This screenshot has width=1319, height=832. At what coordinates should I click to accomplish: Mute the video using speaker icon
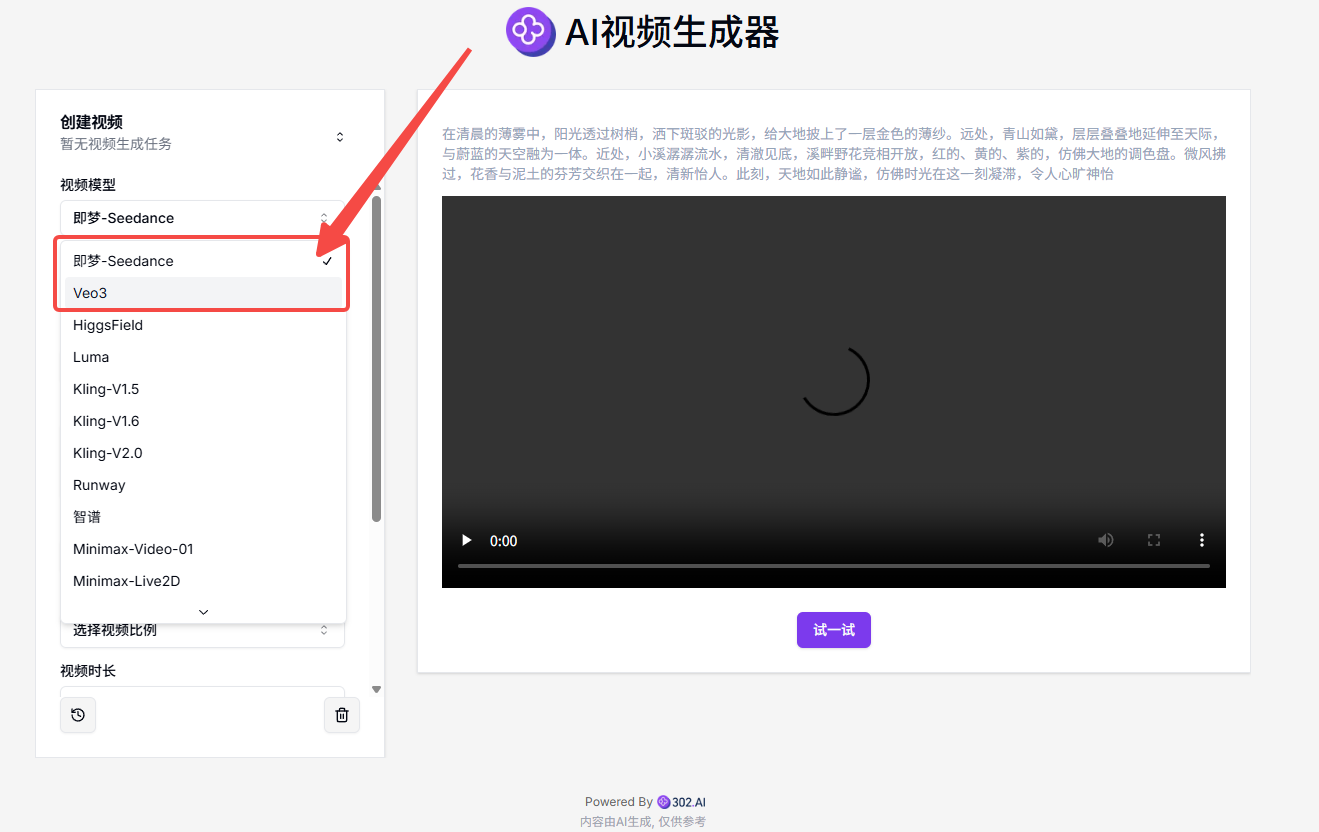click(x=1106, y=540)
